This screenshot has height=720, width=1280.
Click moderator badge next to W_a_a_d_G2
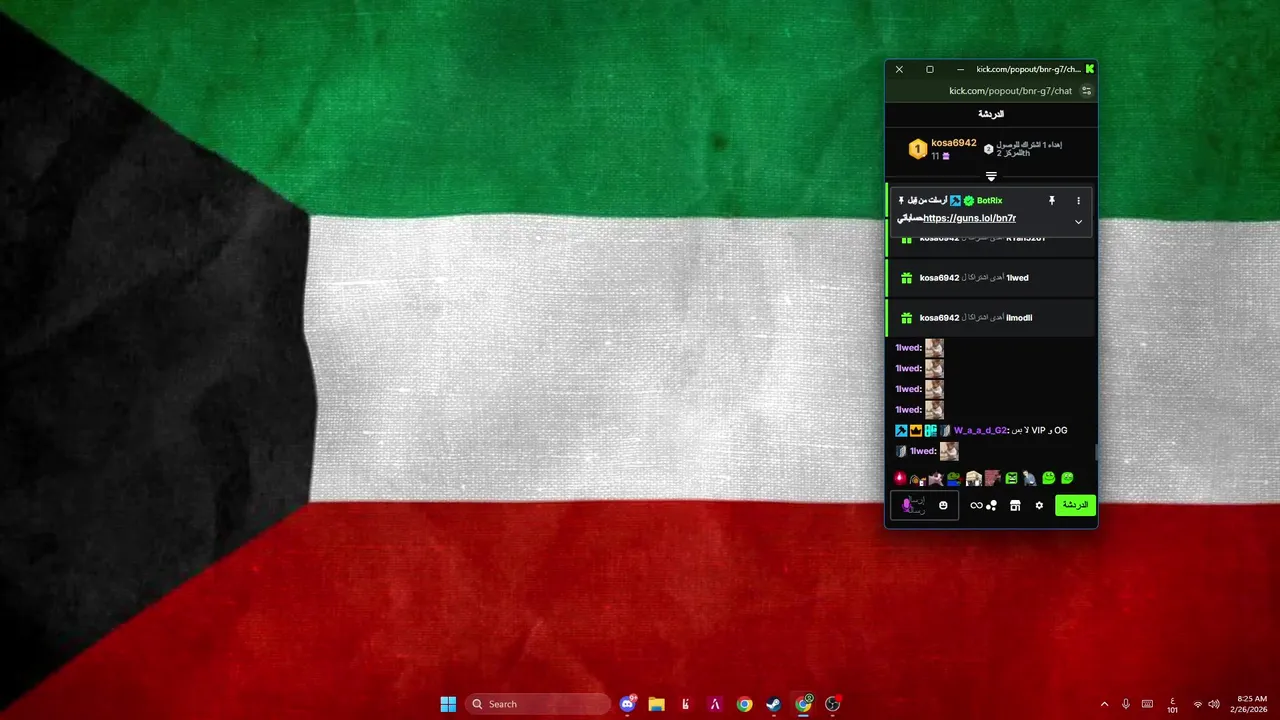pos(901,431)
